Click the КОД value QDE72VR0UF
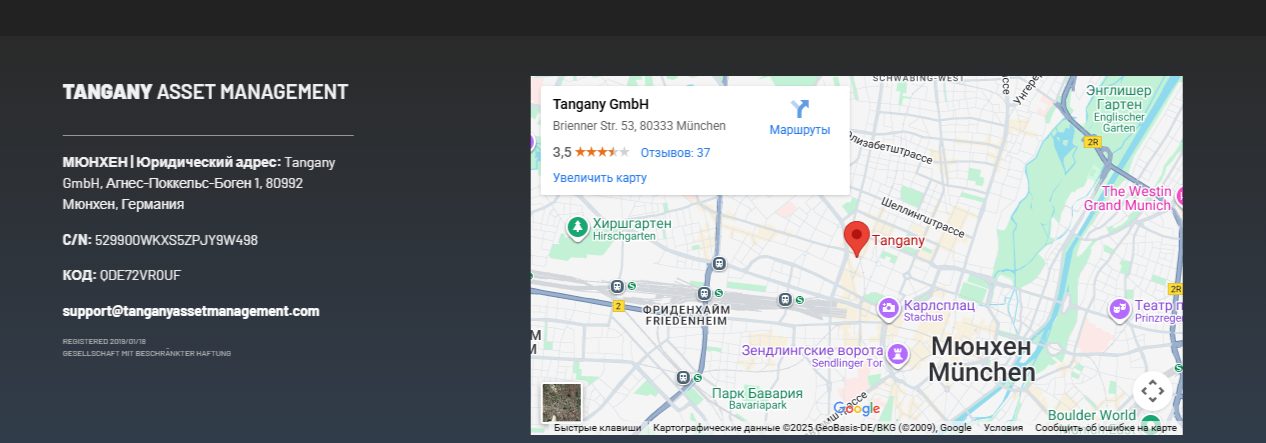 (x=140, y=275)
